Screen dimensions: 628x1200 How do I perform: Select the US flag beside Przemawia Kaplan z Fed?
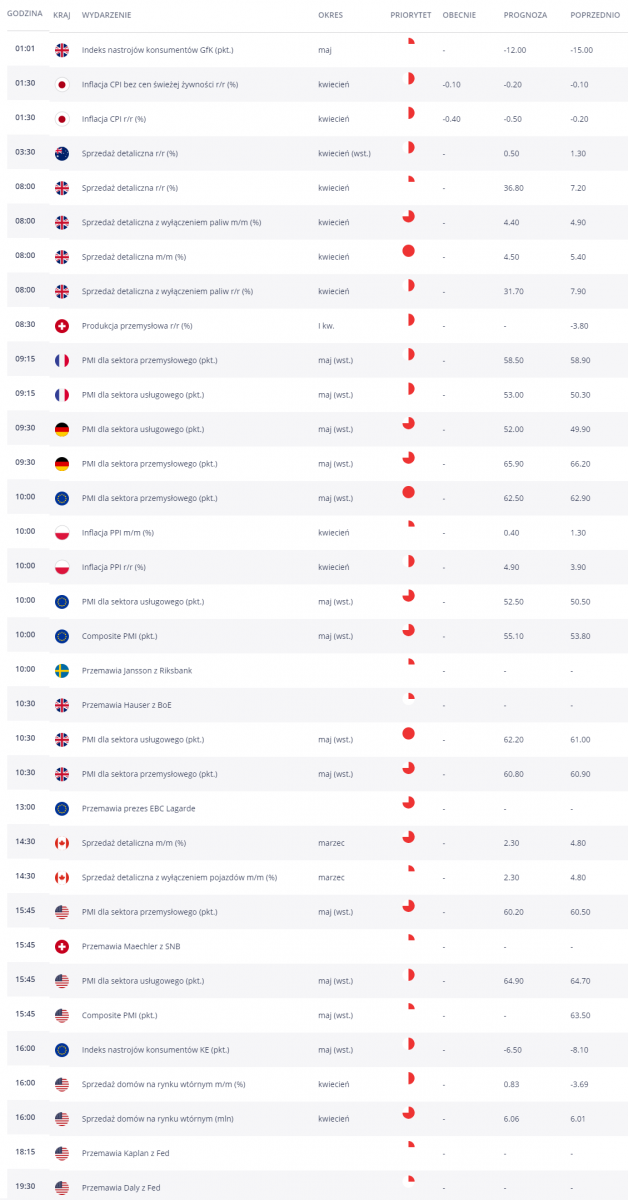click(x=62, y=1153)
